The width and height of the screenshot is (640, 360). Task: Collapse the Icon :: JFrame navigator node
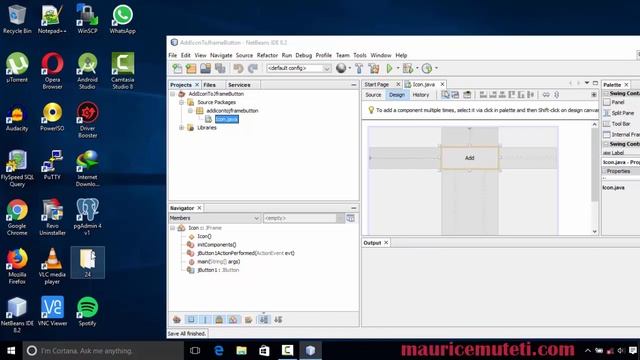pyautogui.click(x=173, y=228)
